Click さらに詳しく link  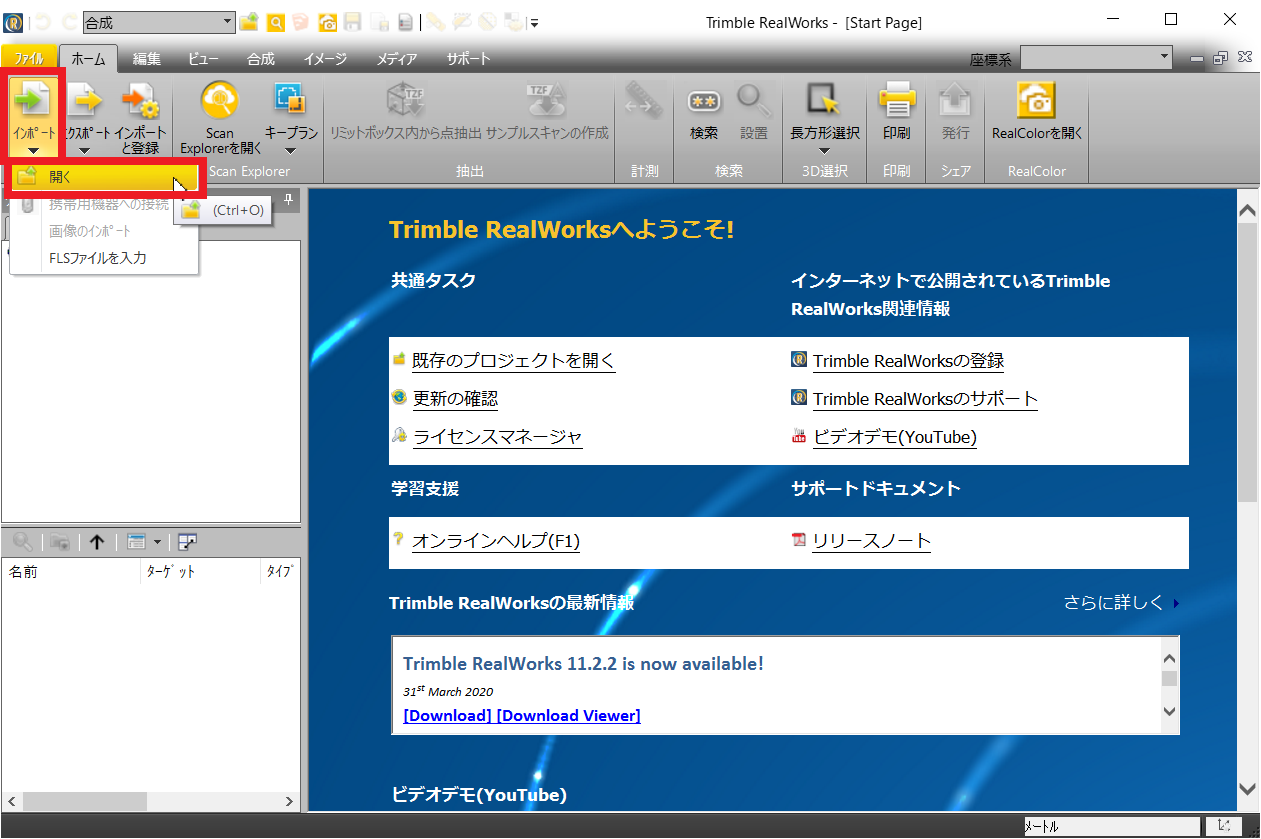(1114, 603)
